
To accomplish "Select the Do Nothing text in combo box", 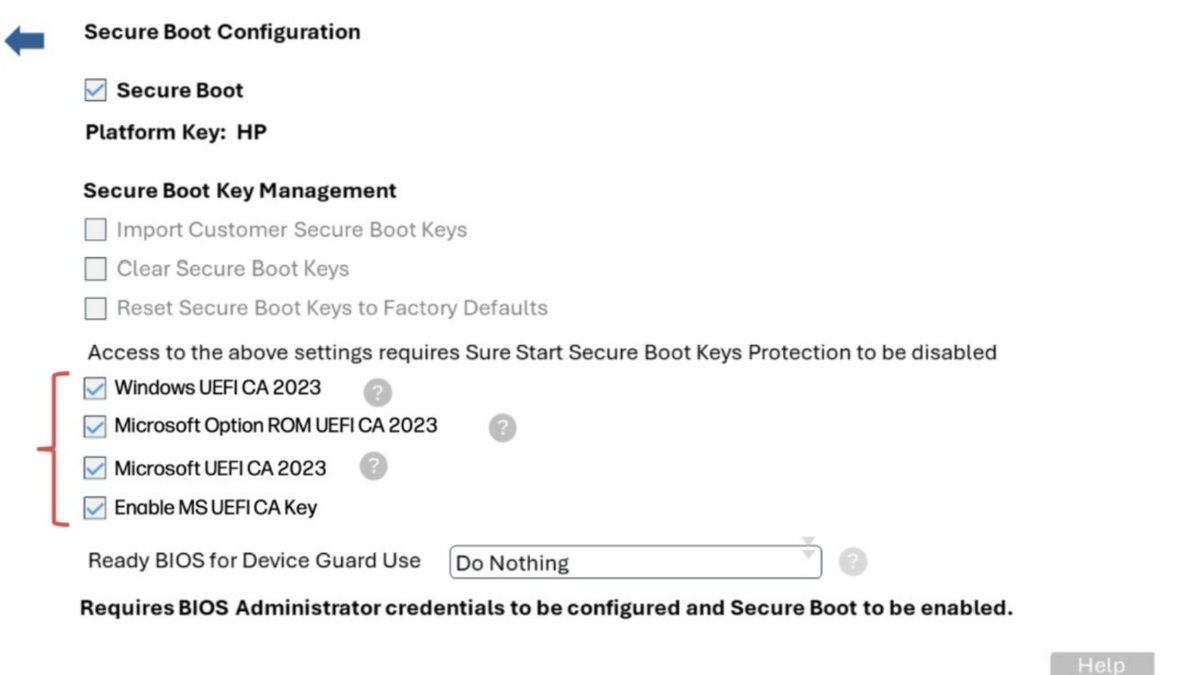I will [x=512, y=563].
